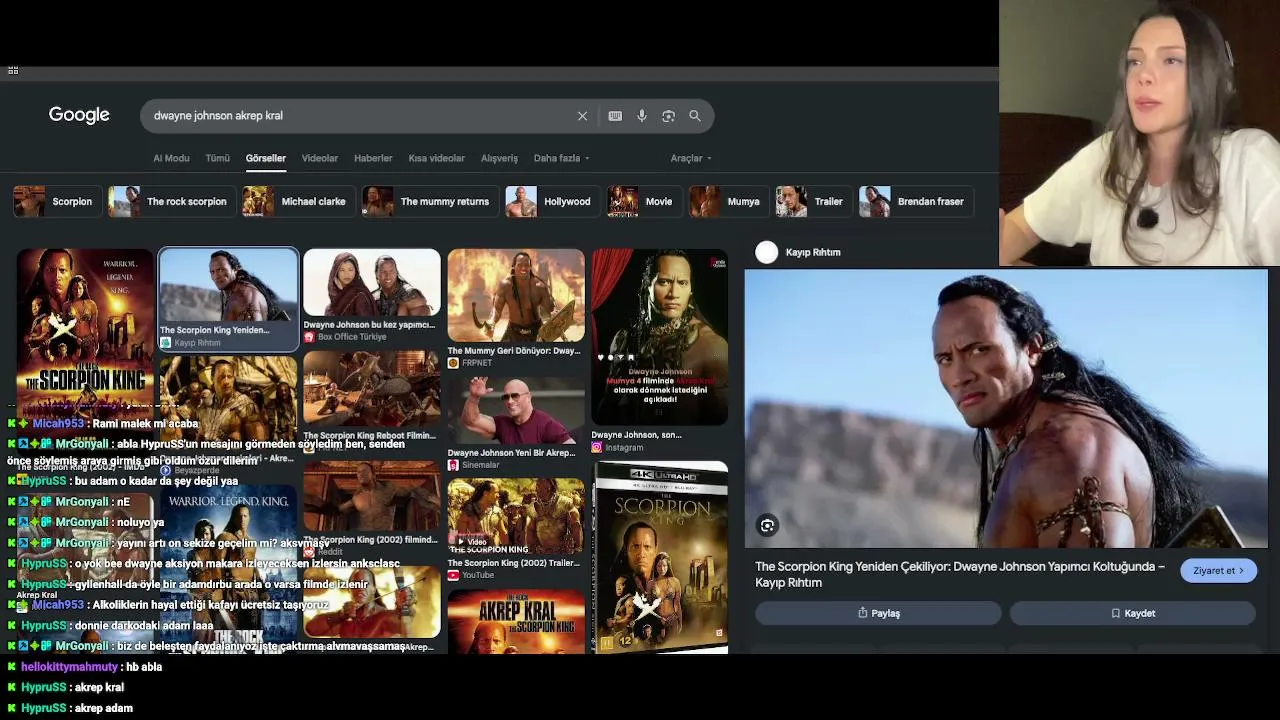Click Micah953's 'Rami malek mi acaba' message

point(145,424)
